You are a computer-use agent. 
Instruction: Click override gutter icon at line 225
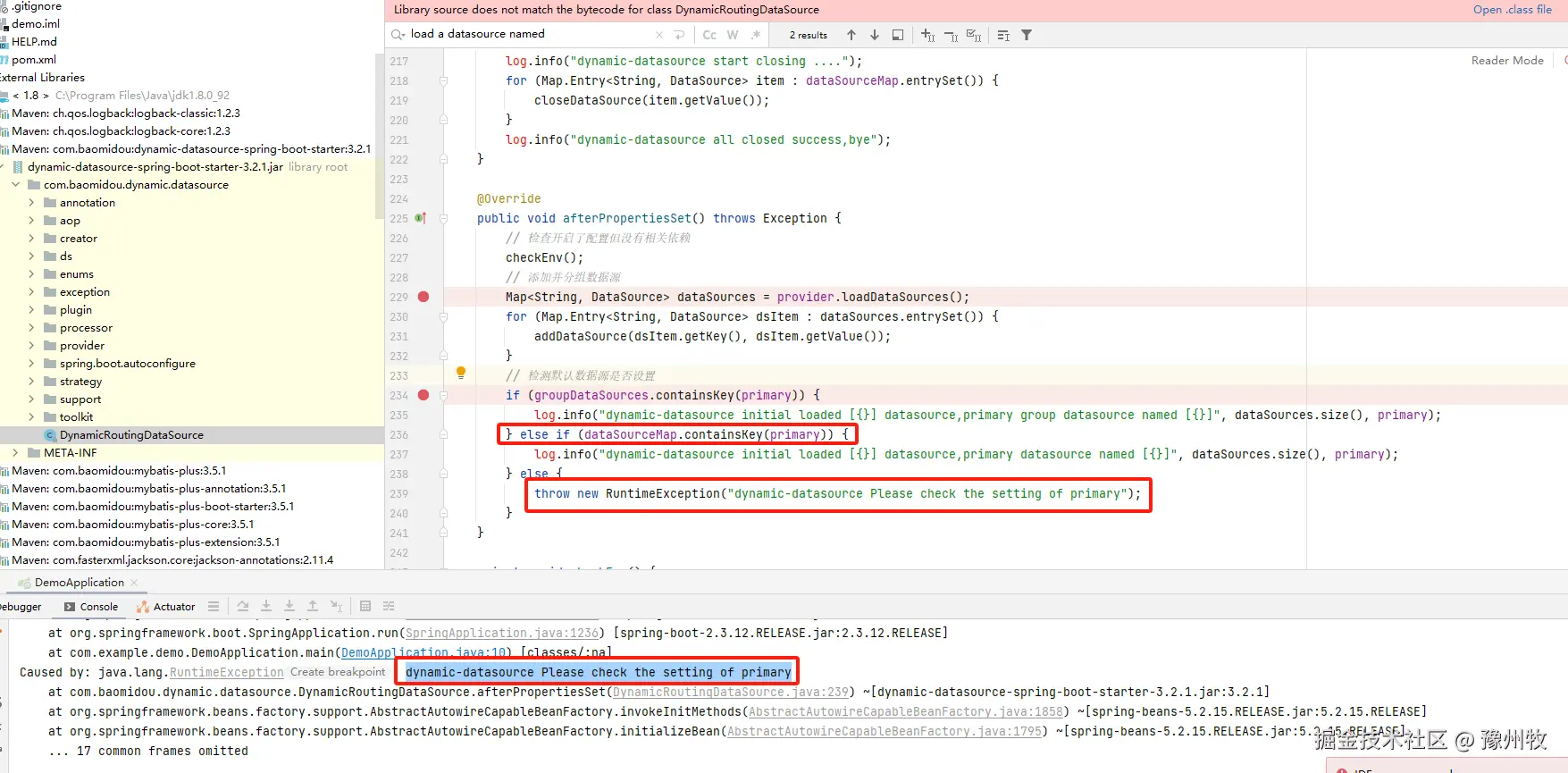point(420,218)
